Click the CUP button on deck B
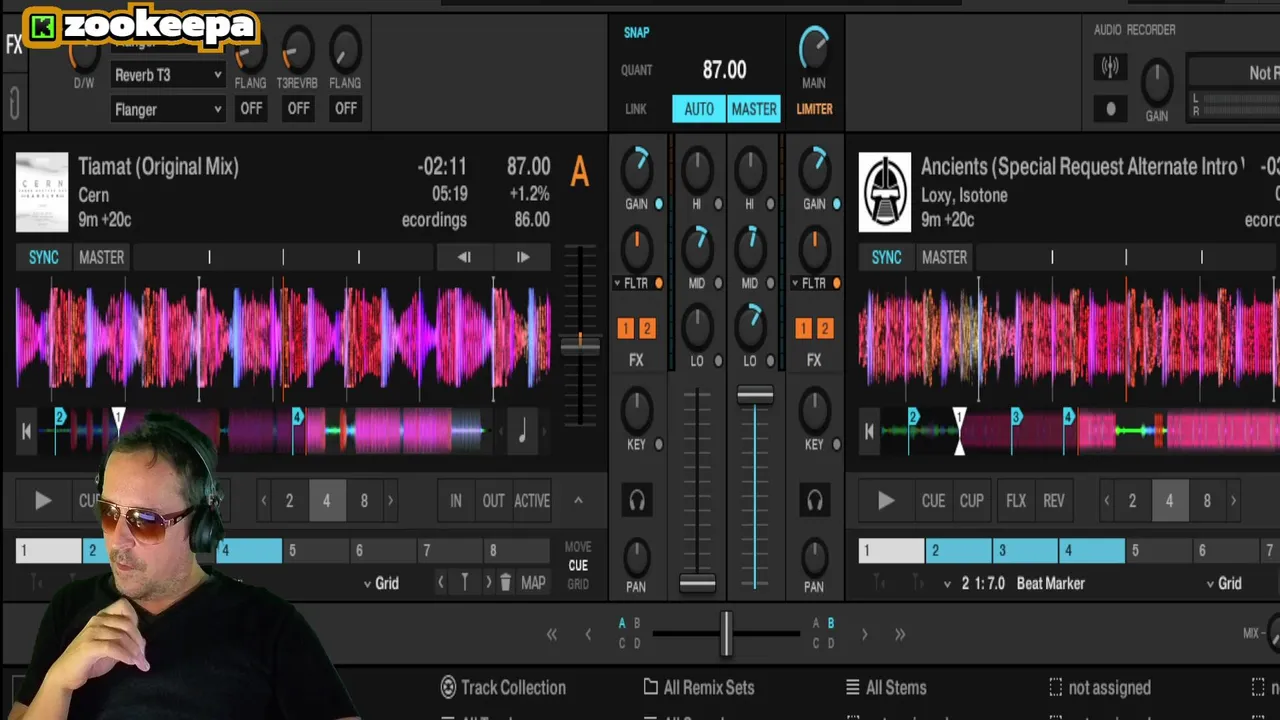Image resolution: width=1280 pixels, height=720 pixels. 971,501
